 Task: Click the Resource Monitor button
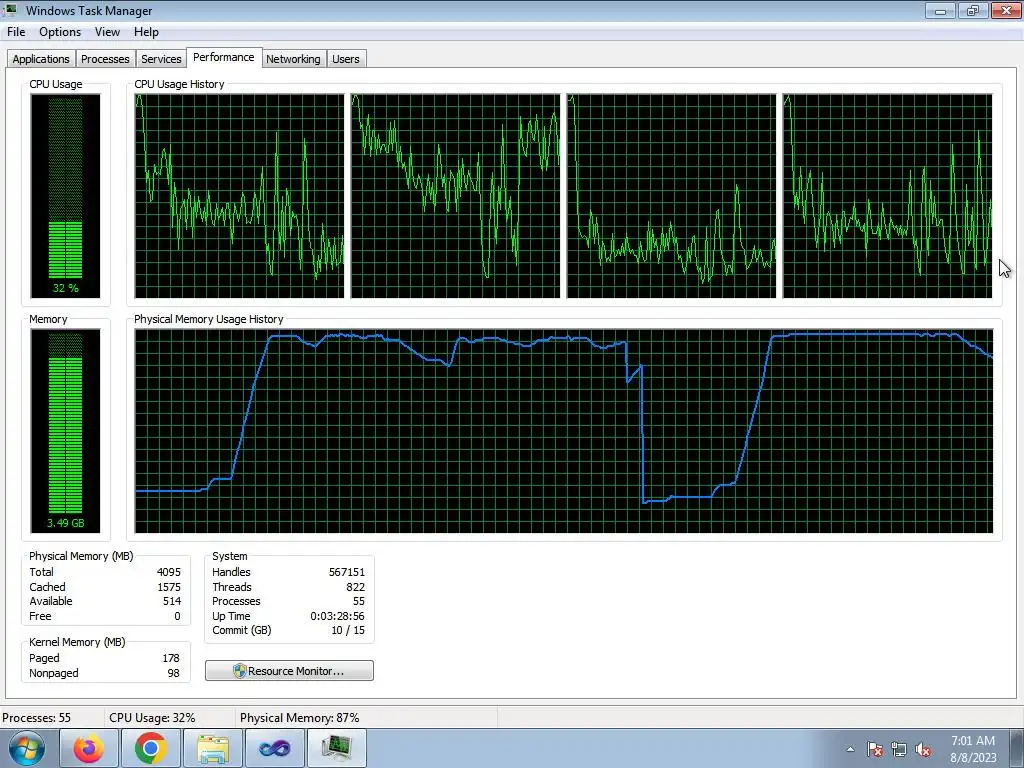pyautogui.click(x=289, y=671)
